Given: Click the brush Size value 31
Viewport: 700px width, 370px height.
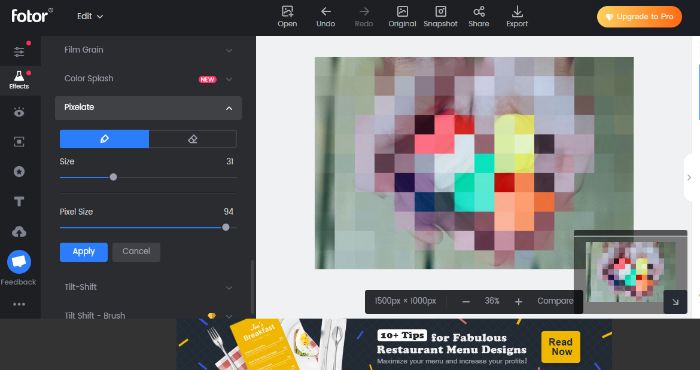Looking at the screenshot, I should pos(230,162).
